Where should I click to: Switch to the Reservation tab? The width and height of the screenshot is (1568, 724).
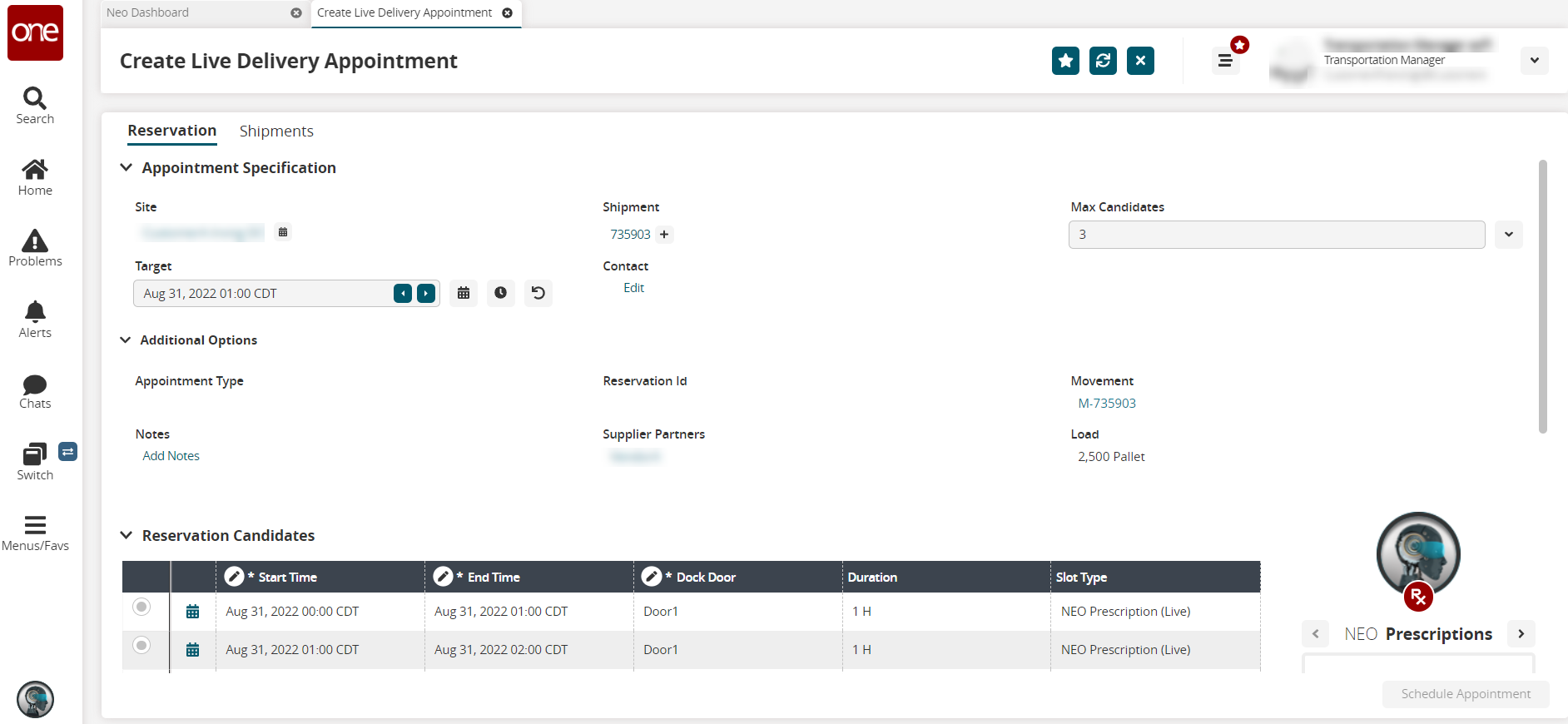pos(172,131)
